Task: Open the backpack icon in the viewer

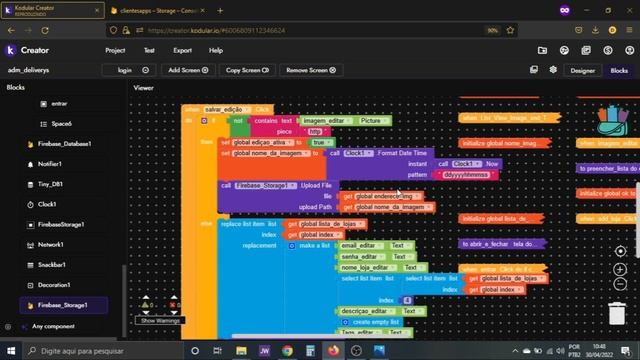Action: click(612, 121)
